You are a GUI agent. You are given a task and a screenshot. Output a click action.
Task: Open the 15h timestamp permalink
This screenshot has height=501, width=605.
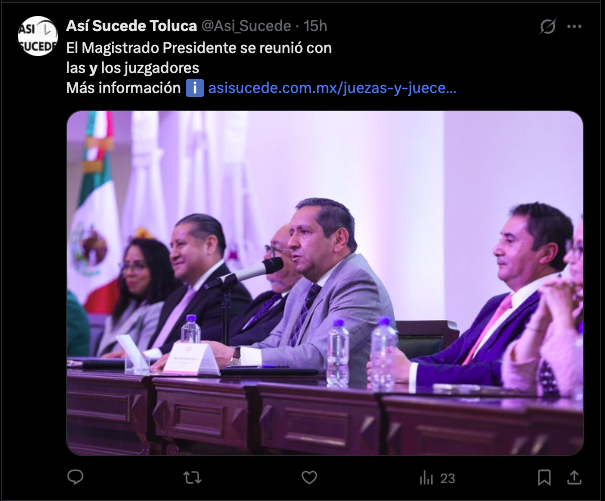[x=315, y=26]
